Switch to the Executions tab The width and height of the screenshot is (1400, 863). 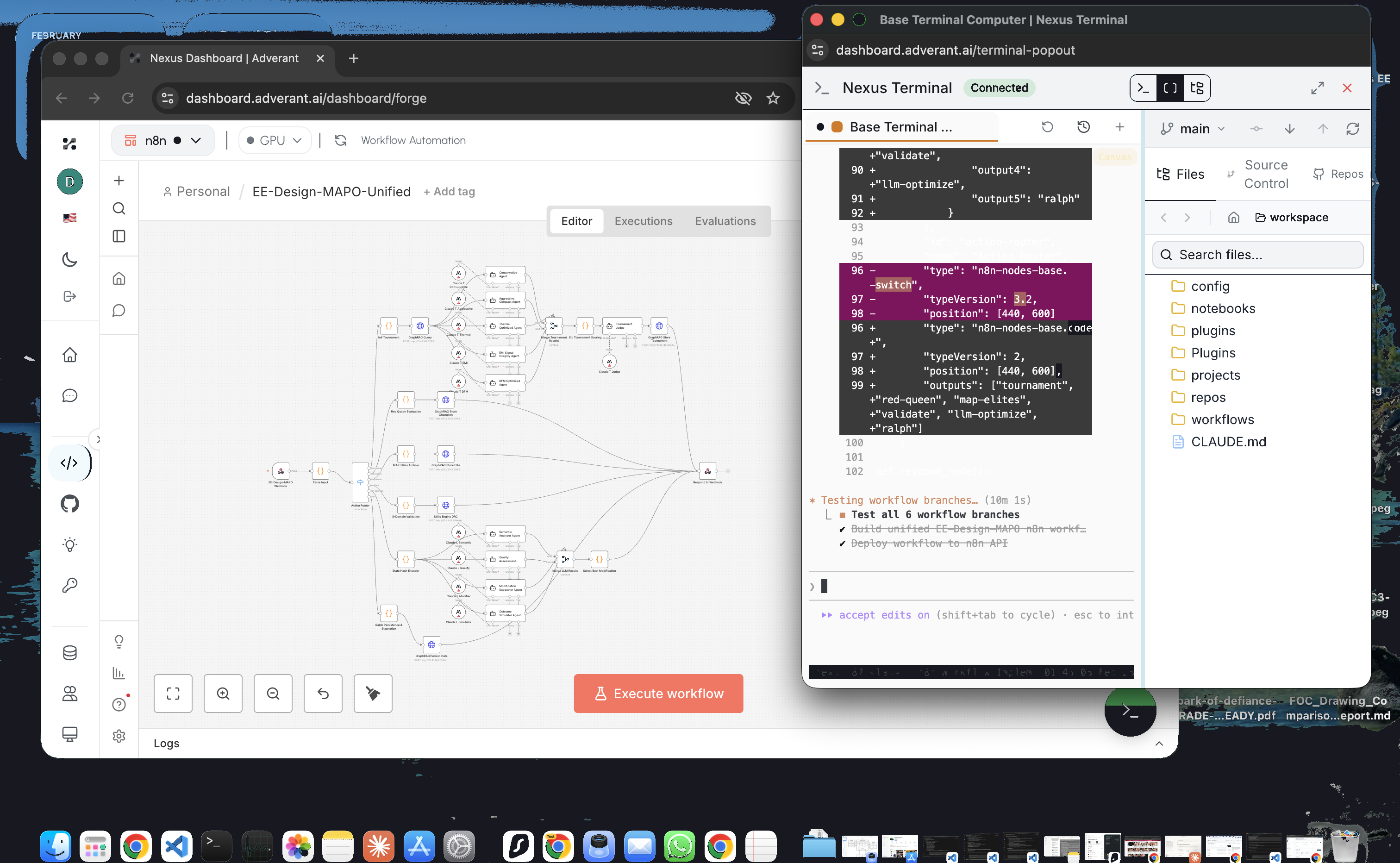643,221
